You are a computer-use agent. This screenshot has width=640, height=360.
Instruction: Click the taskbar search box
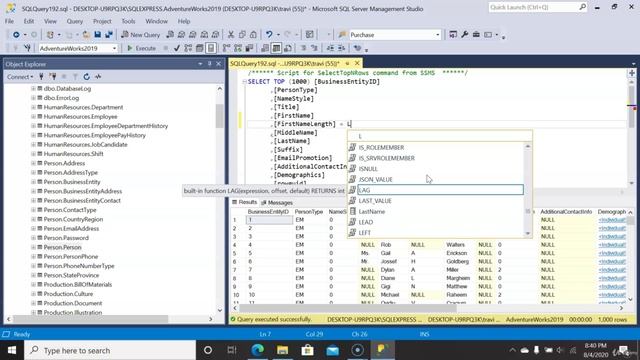[110, 350]
